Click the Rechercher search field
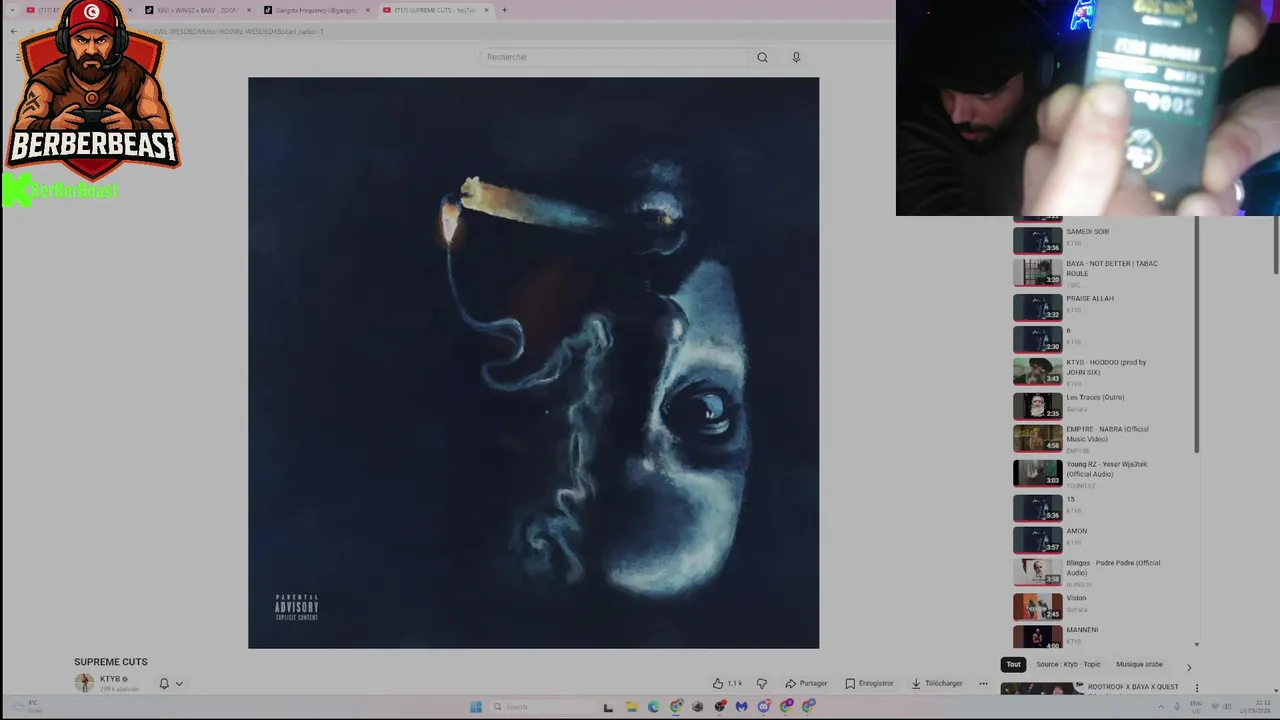The image size is (1280, 720). click(613, 57)
